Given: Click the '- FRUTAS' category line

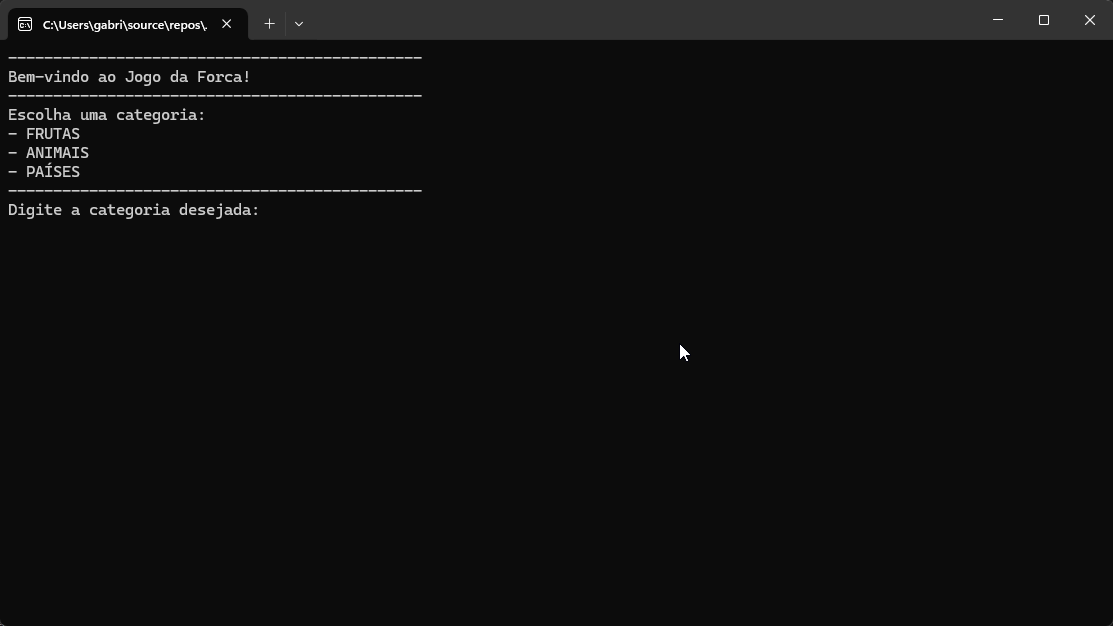Looking at the screenshot, I should [44, 134].
